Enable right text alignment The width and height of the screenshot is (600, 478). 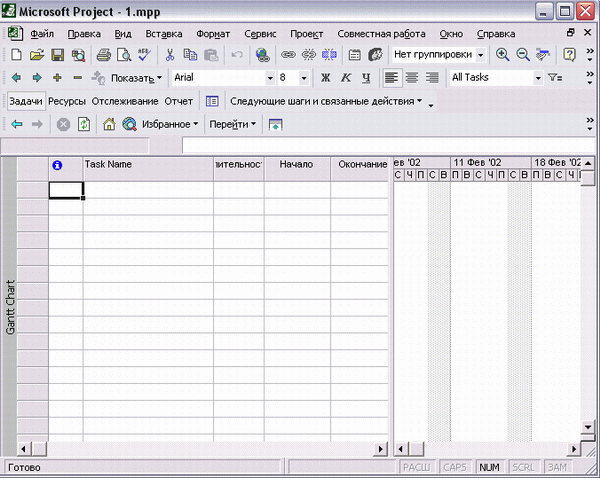(x=432, y=78)
